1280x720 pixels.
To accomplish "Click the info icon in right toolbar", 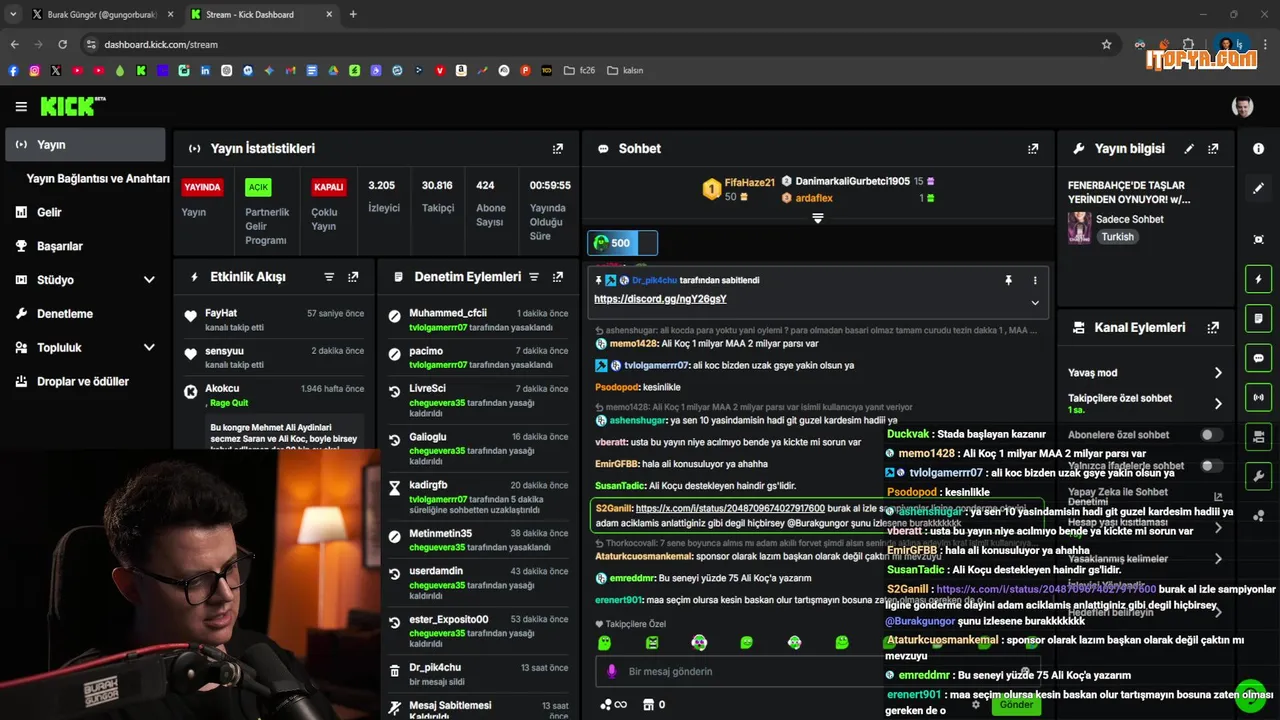I will tap(1258, 148).
